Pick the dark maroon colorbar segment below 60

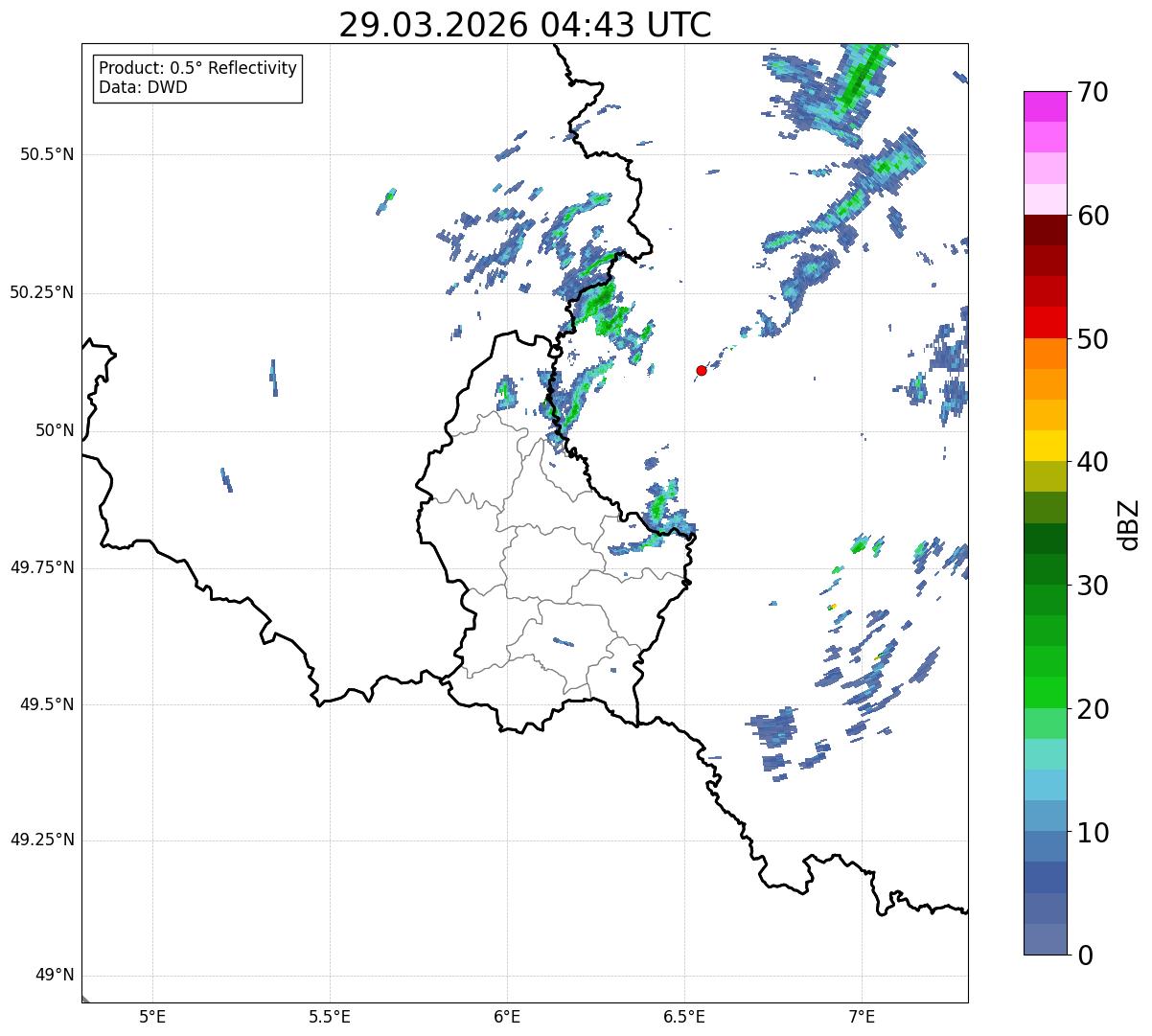[x=1045, y=230]
